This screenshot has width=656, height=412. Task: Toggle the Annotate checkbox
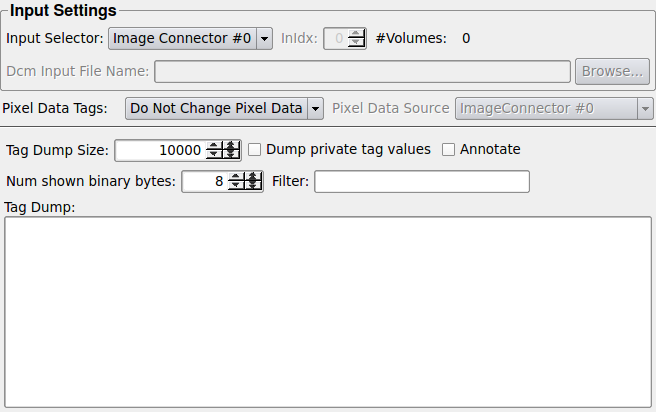[449, 150]
